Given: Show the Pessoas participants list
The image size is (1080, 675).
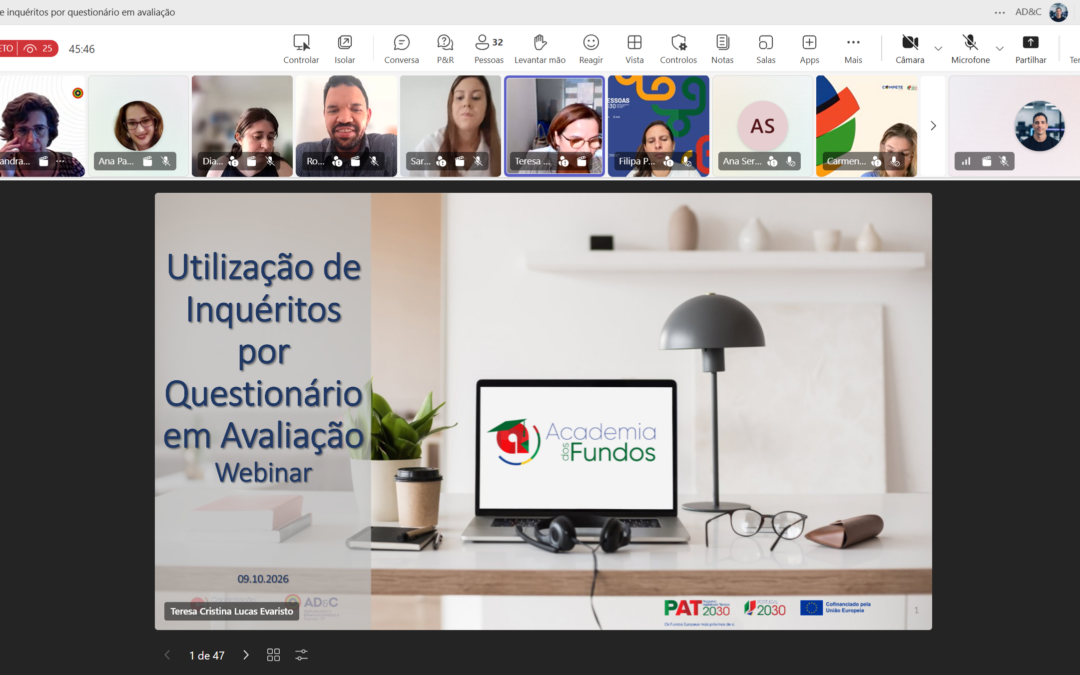Looking at the screenshot, I should (489, 49).
